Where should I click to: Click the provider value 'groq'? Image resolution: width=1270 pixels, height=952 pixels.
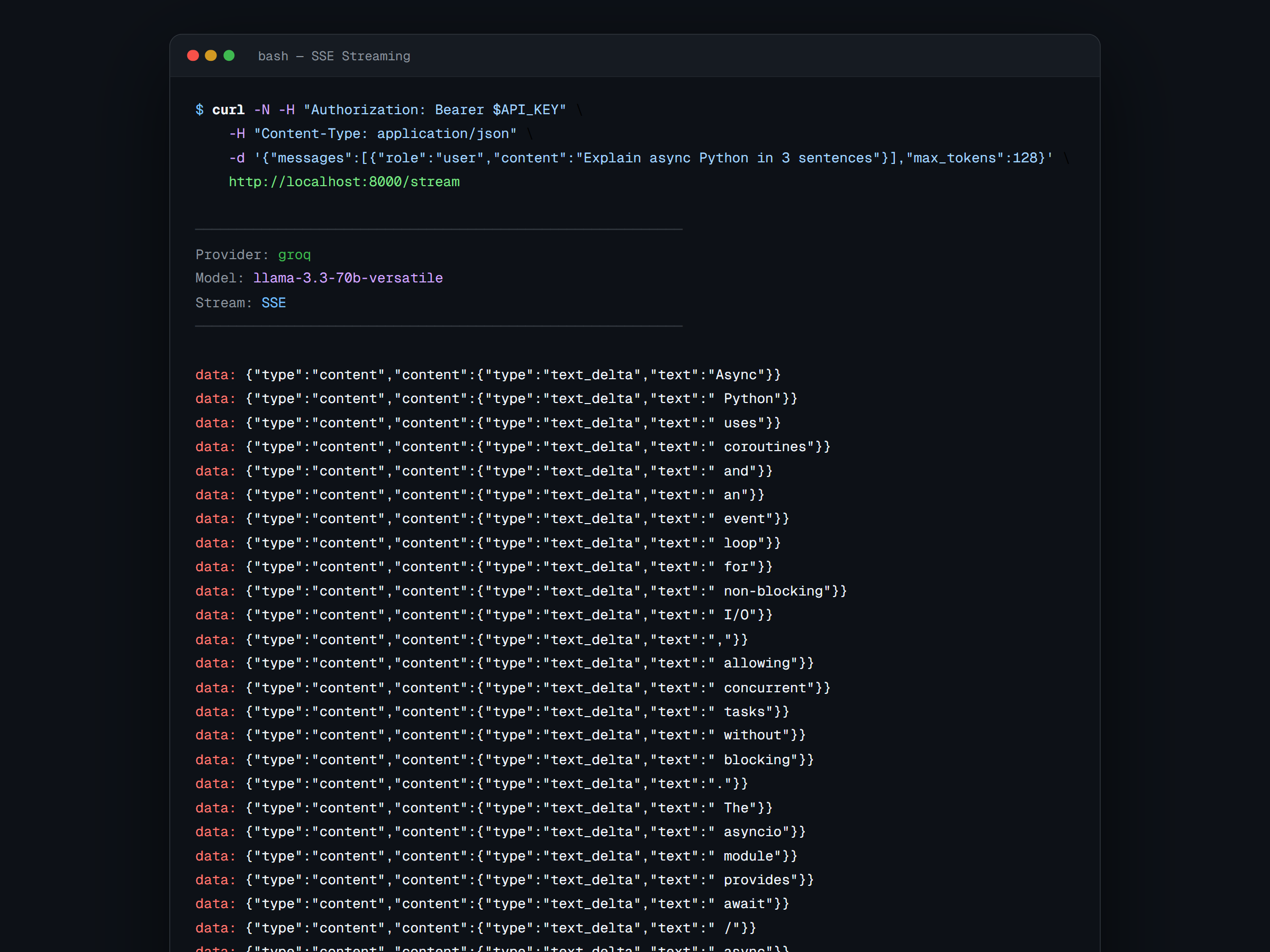295,255
